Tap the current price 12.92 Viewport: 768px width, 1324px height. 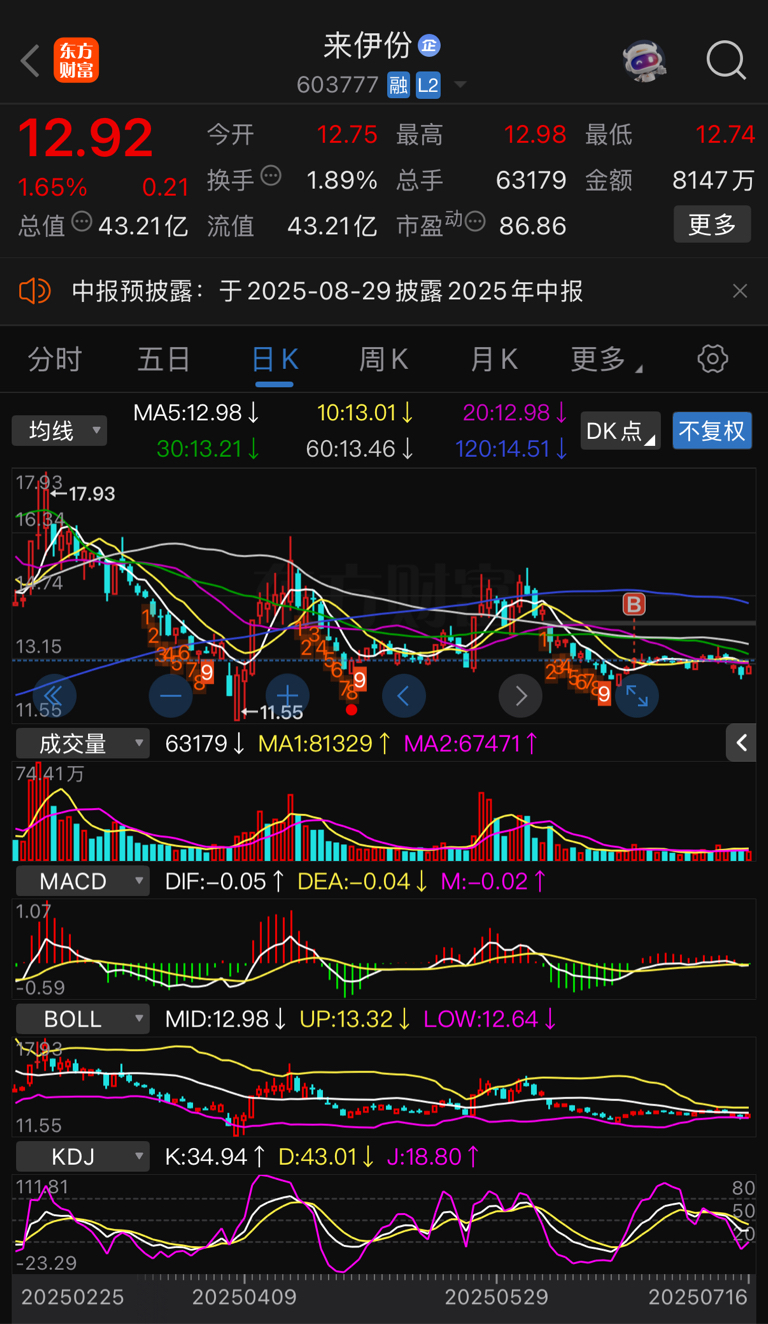pyautogui.click(x=86, y=138)
